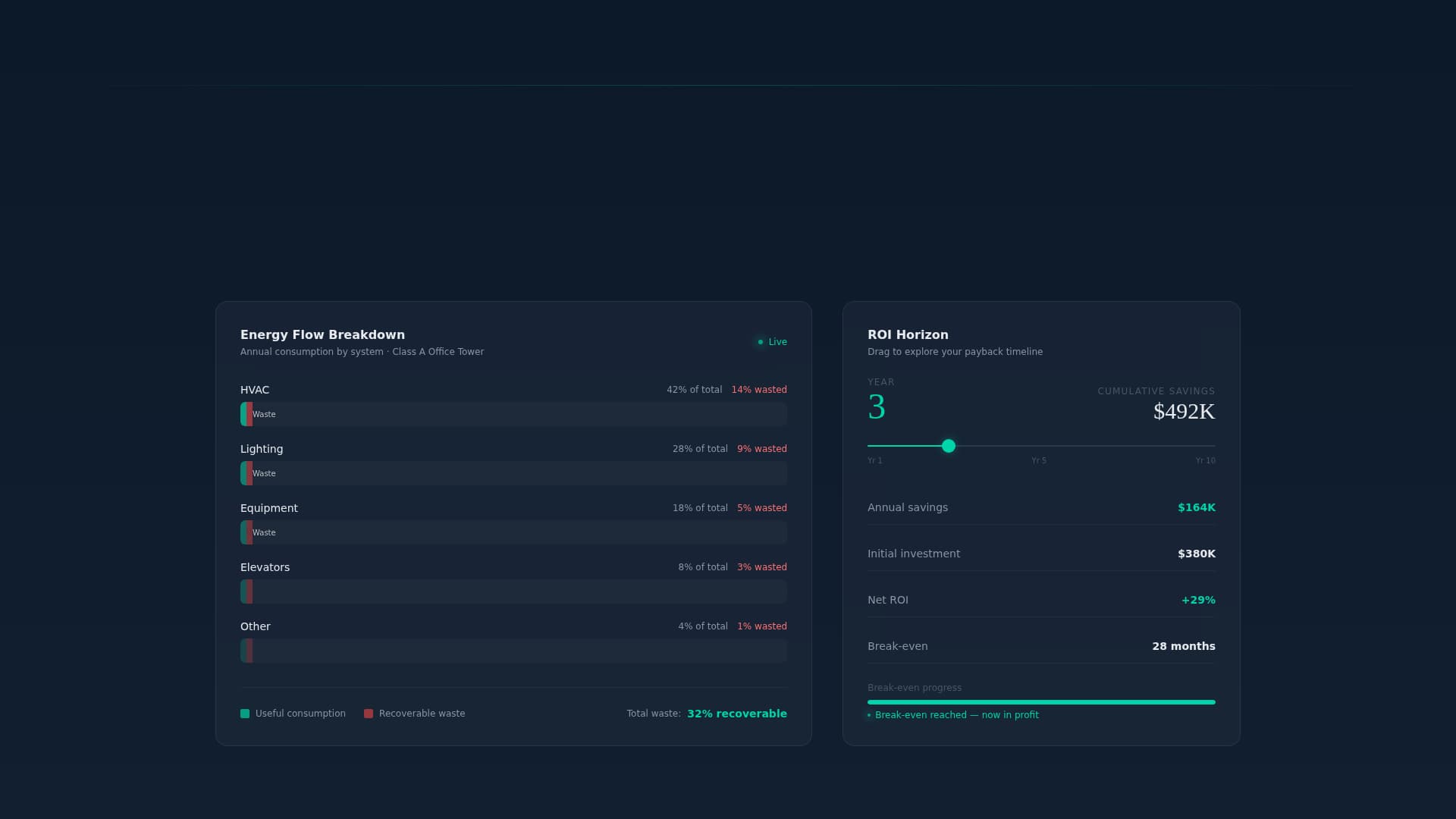
Task: Click the Year 3 display value
Action: pos(877,407)
